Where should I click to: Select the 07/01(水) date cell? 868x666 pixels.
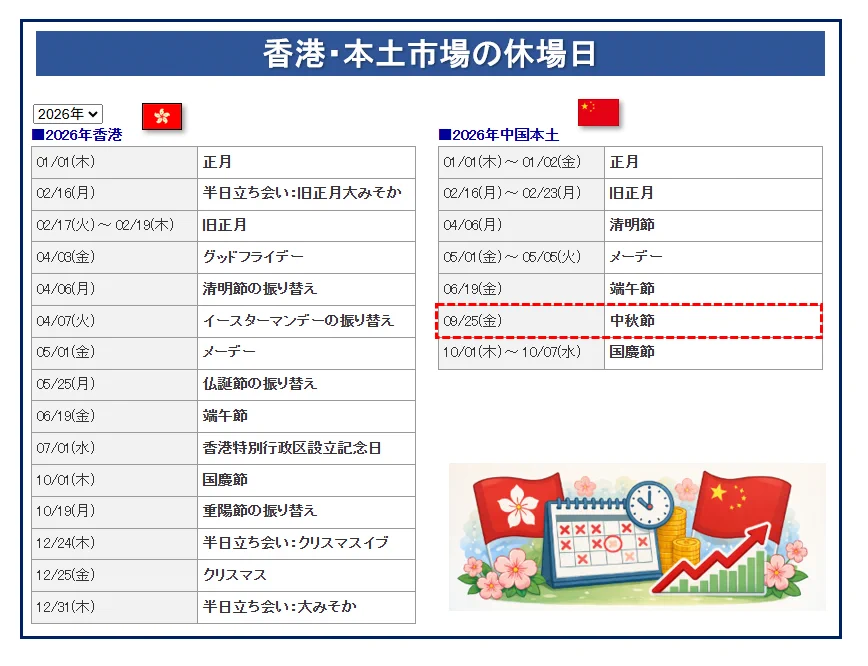(x=115, y=448)
